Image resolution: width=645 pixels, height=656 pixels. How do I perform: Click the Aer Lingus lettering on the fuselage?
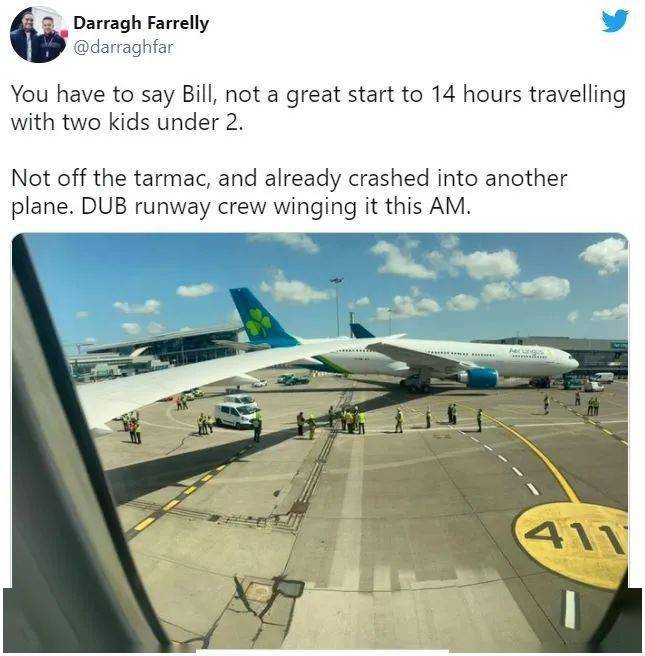527,351
